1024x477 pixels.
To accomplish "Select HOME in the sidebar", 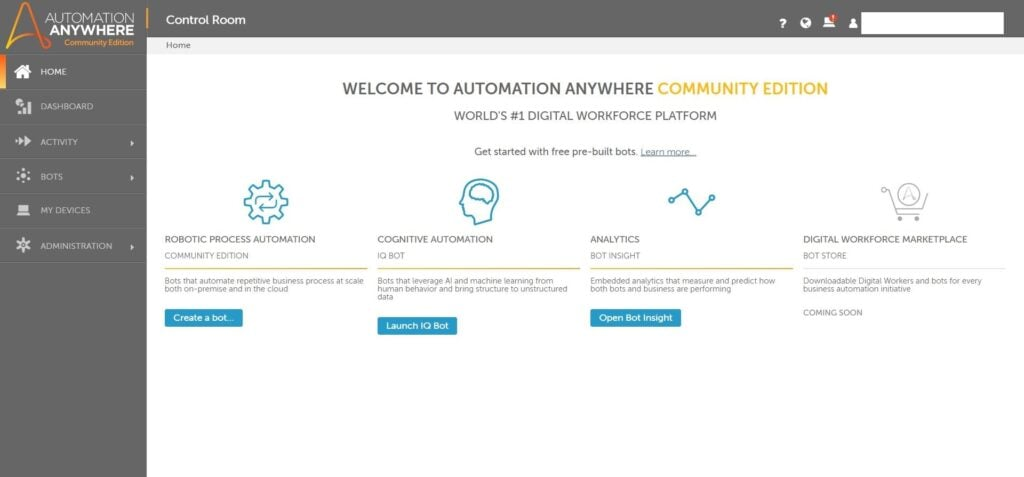I will 73,72.
